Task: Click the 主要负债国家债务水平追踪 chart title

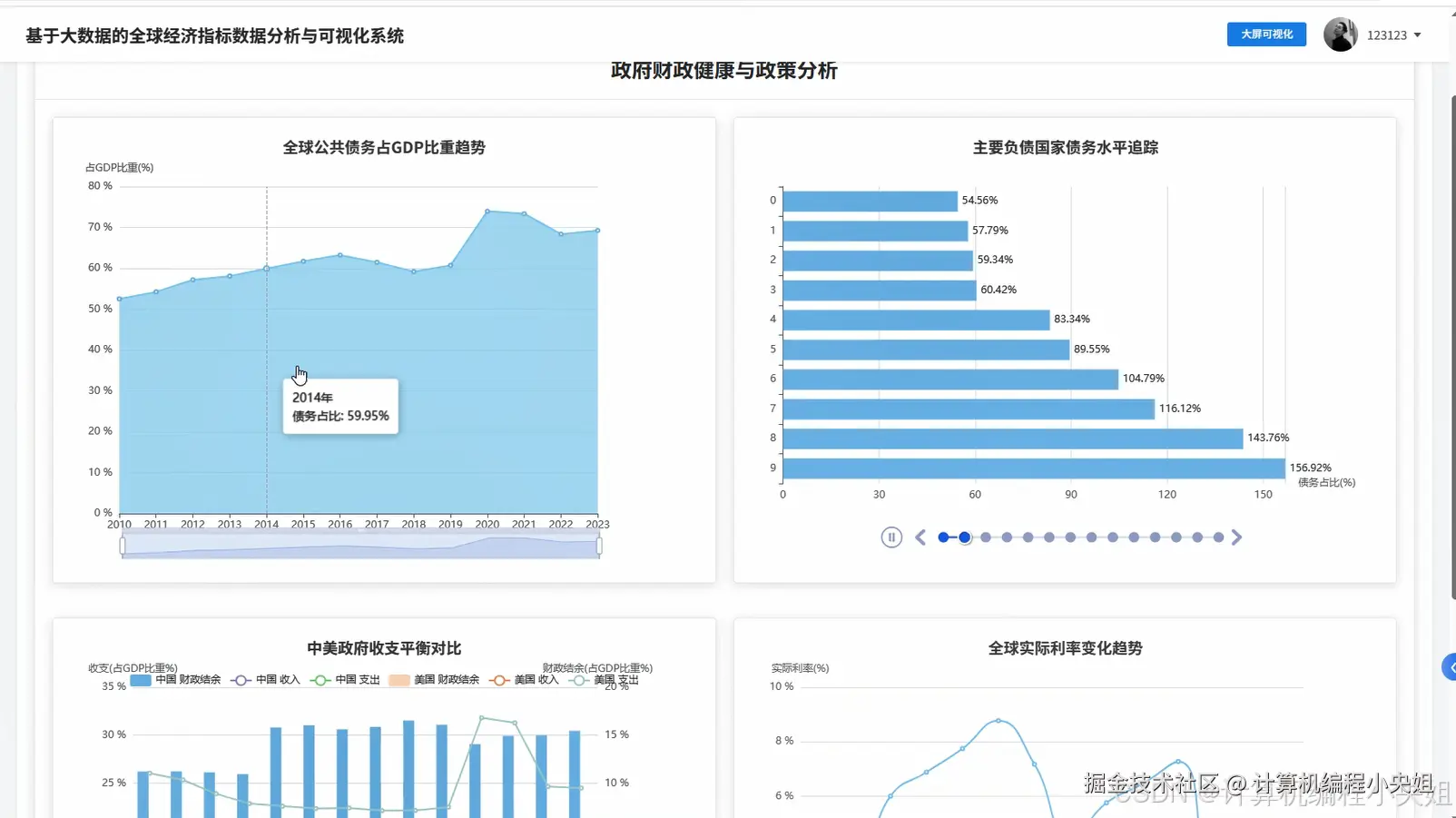Action: point(1066,147)
